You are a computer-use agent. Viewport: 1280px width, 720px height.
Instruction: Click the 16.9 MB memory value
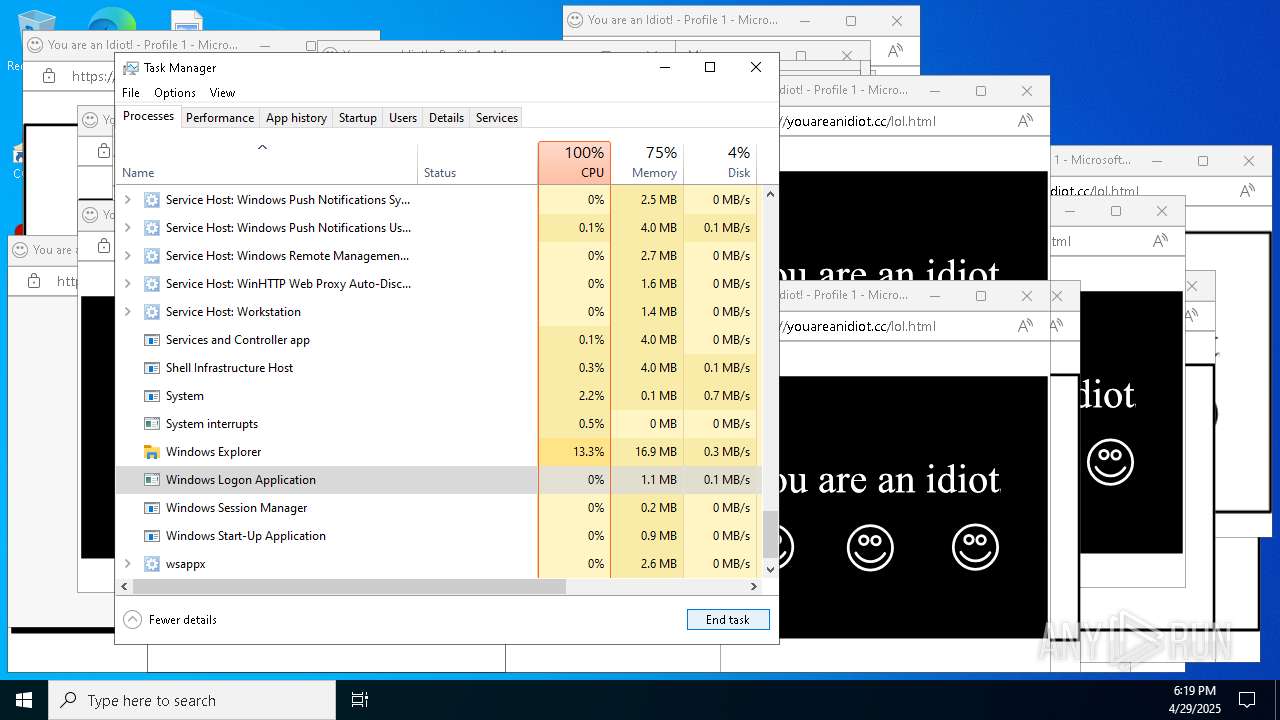click(x=656, y=452)
